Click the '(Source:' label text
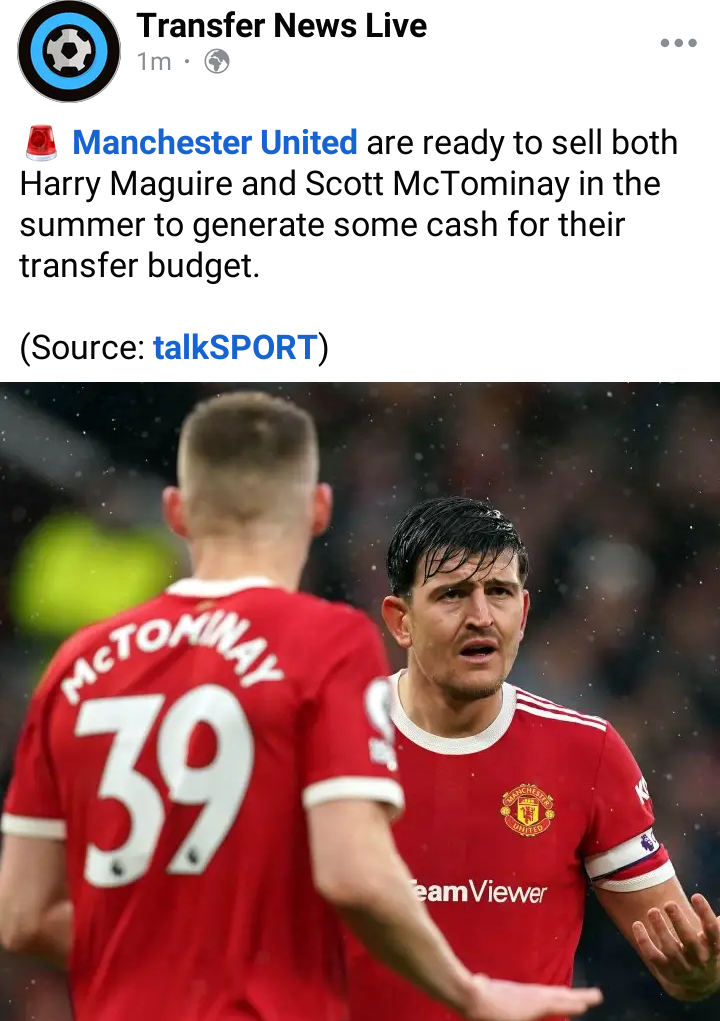Viewport: 720px width, 1021px height. (82, 347)
